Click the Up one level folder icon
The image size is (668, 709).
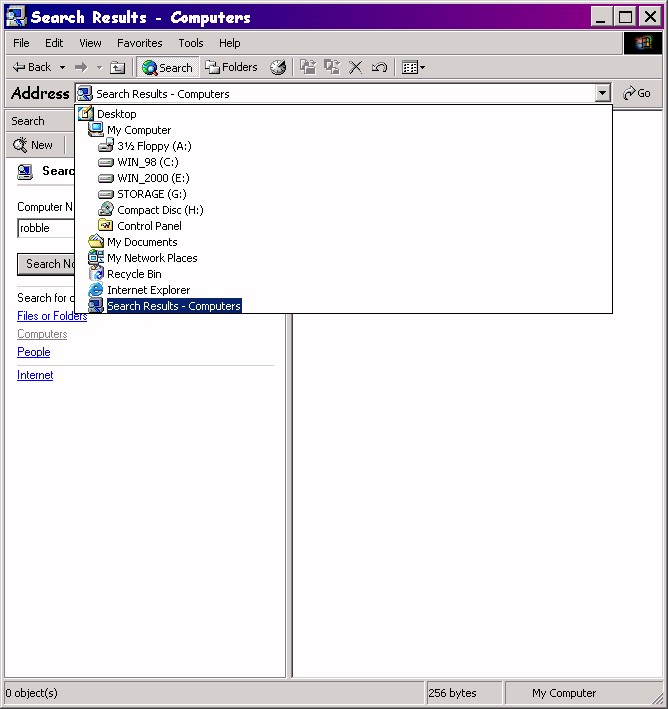click(x=118, y=67)
